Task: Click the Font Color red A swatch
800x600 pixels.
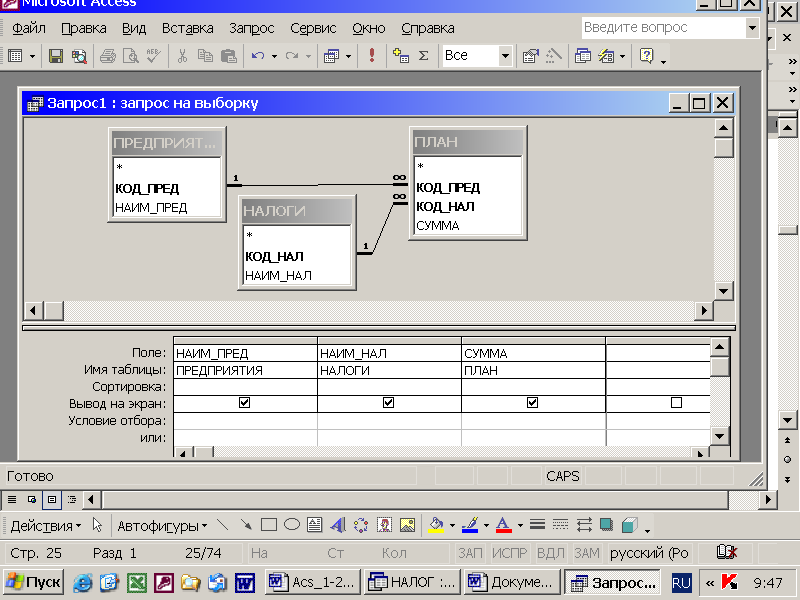Action: coord(504,525)
